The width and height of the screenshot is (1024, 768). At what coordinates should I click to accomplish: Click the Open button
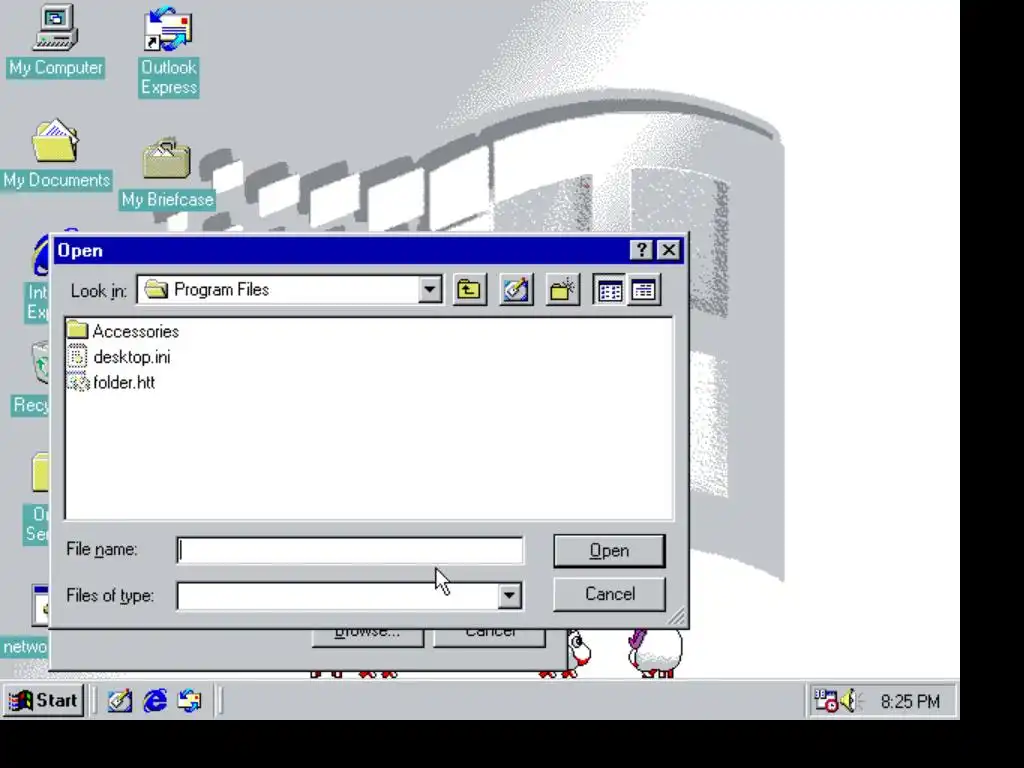pos(609,551)
